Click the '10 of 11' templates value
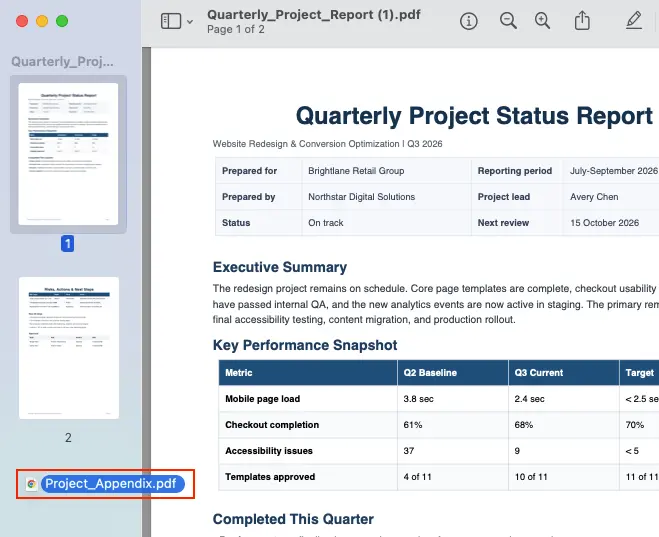 coord(531,477)
